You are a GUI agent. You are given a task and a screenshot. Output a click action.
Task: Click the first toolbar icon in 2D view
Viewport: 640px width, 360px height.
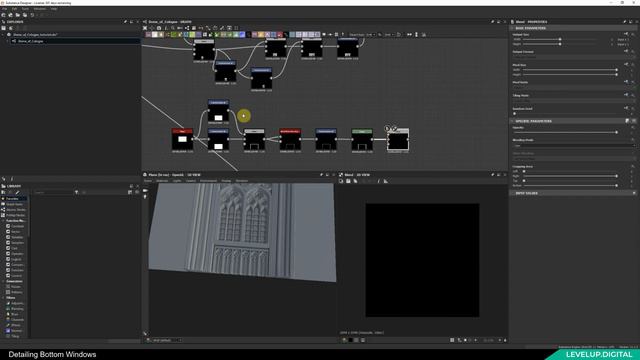point(341,181)
